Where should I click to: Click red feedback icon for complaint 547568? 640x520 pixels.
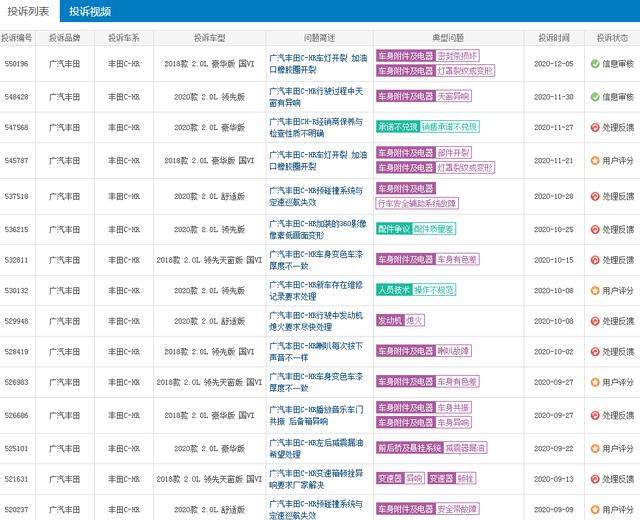pos(595,127)
